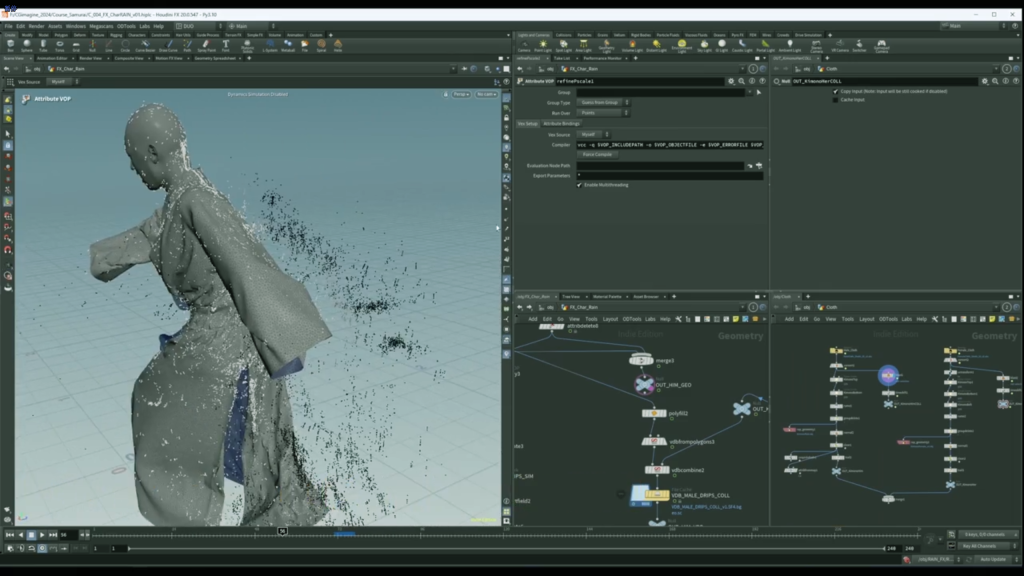Screen dimensions: 1024x576
Task: Click the frame range slider bar
Action: tap(506, 549)
